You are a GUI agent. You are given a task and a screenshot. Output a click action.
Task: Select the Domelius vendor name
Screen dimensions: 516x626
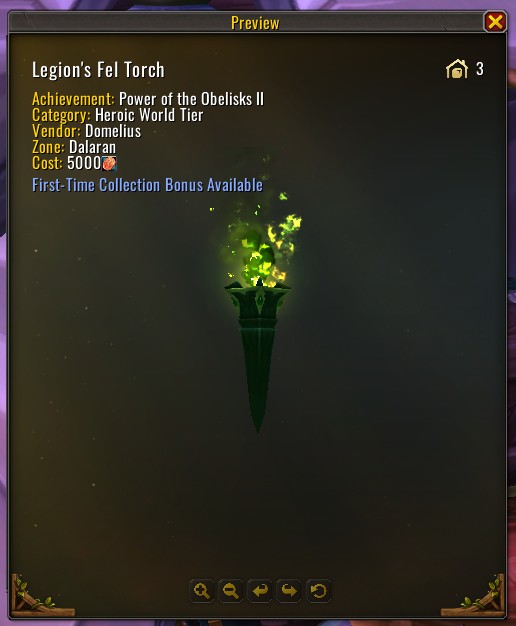113,131
